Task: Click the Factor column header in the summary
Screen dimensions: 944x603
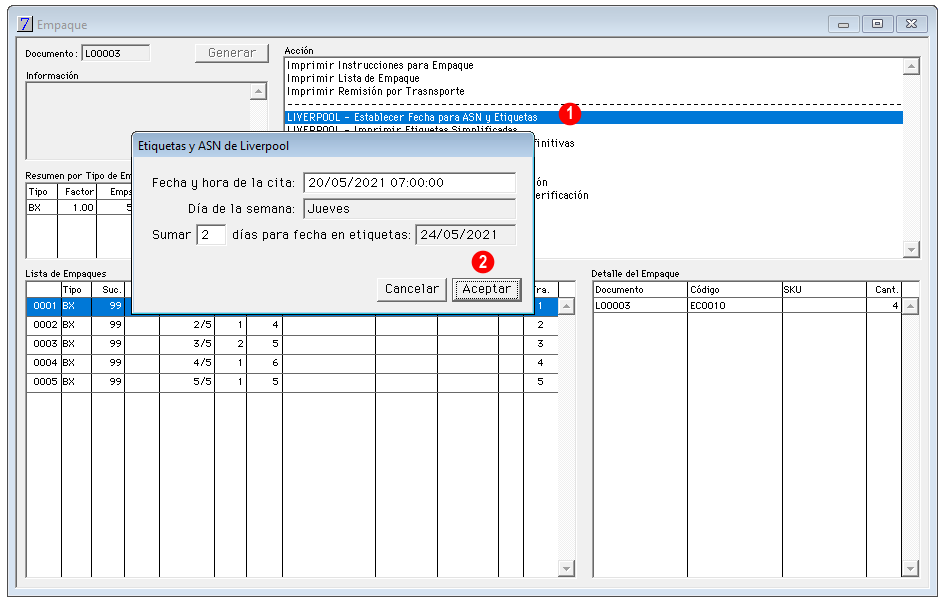Action: [x=77, y=192]
